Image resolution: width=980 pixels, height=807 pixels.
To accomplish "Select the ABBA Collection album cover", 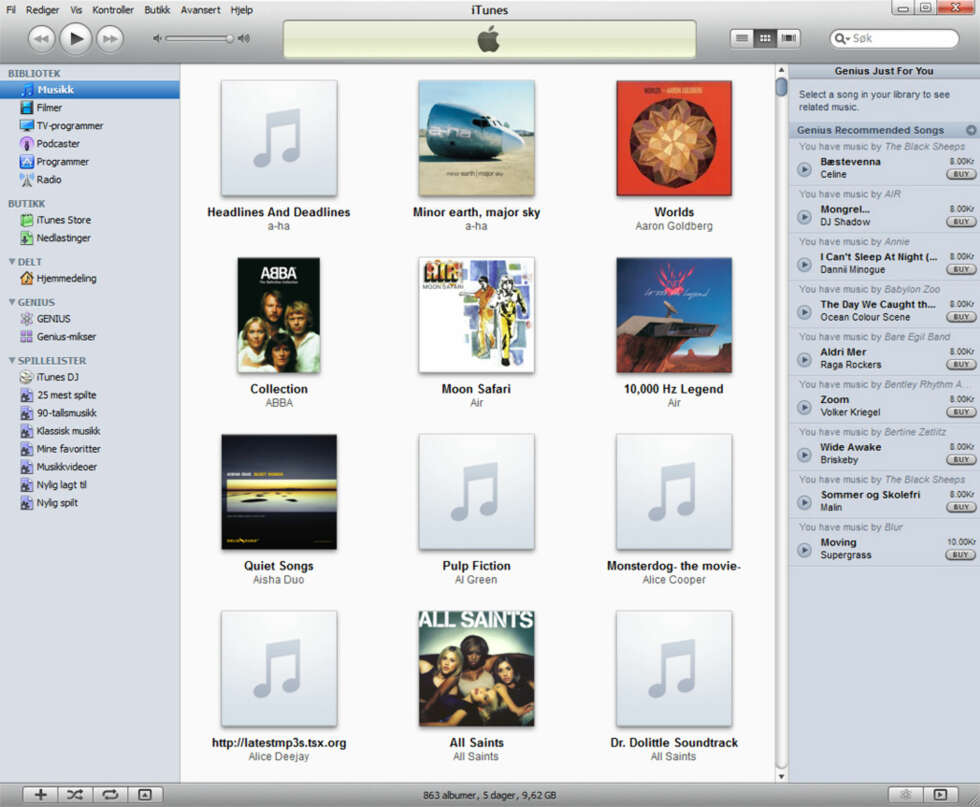I will tap(279, 315).
